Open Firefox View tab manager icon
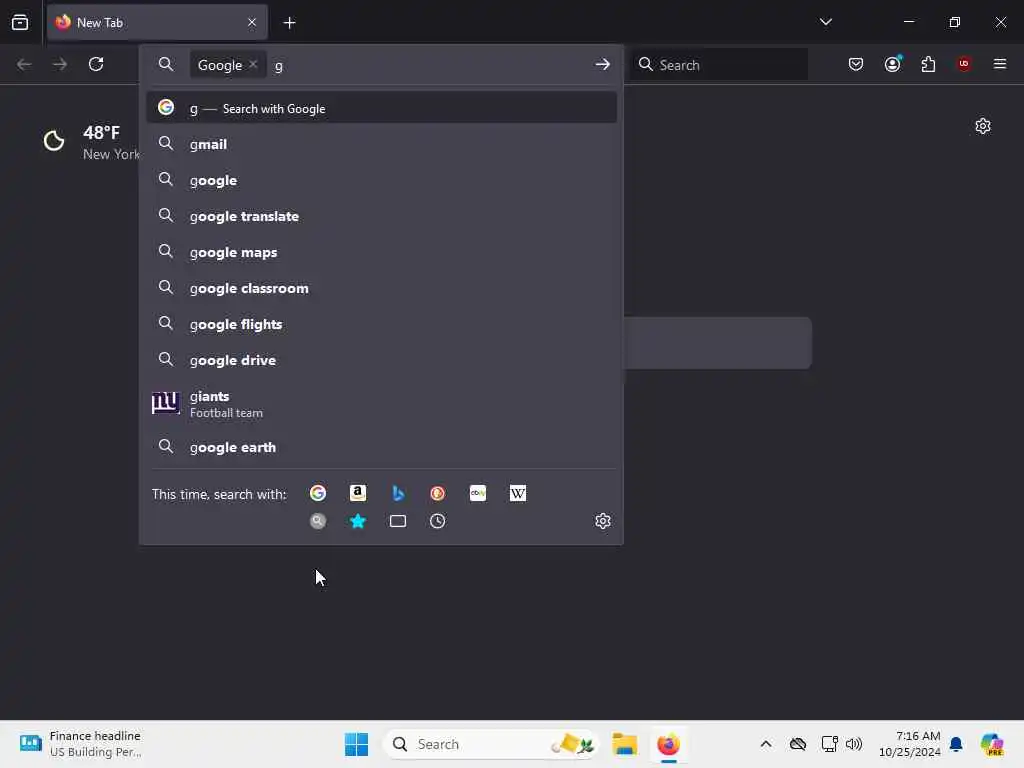Image resolution: width=1024 pixels, height=768 pixels. coord(20,22)
